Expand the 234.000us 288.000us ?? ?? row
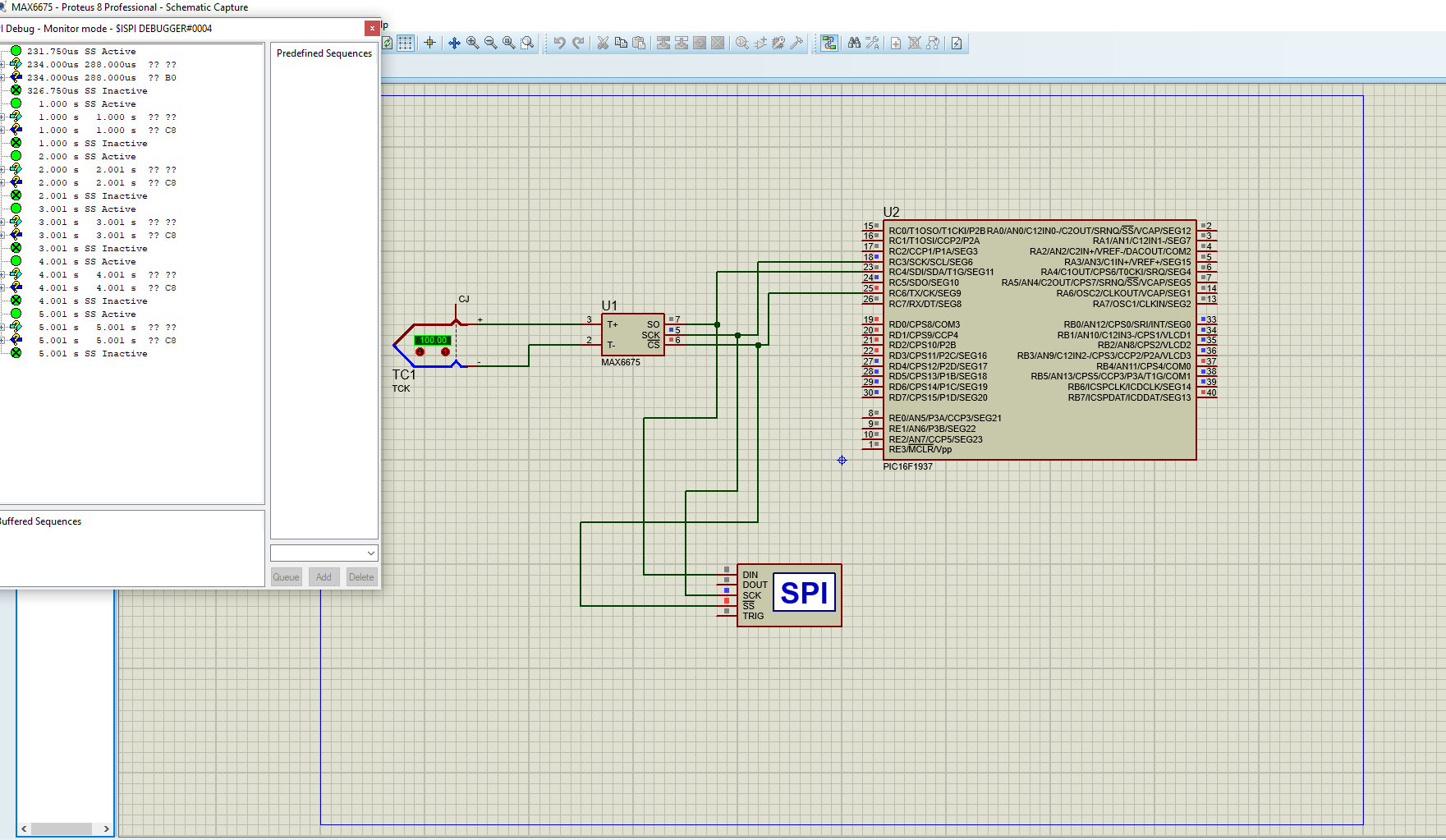Screen dimensions: 1446x840 coord(2,65)
